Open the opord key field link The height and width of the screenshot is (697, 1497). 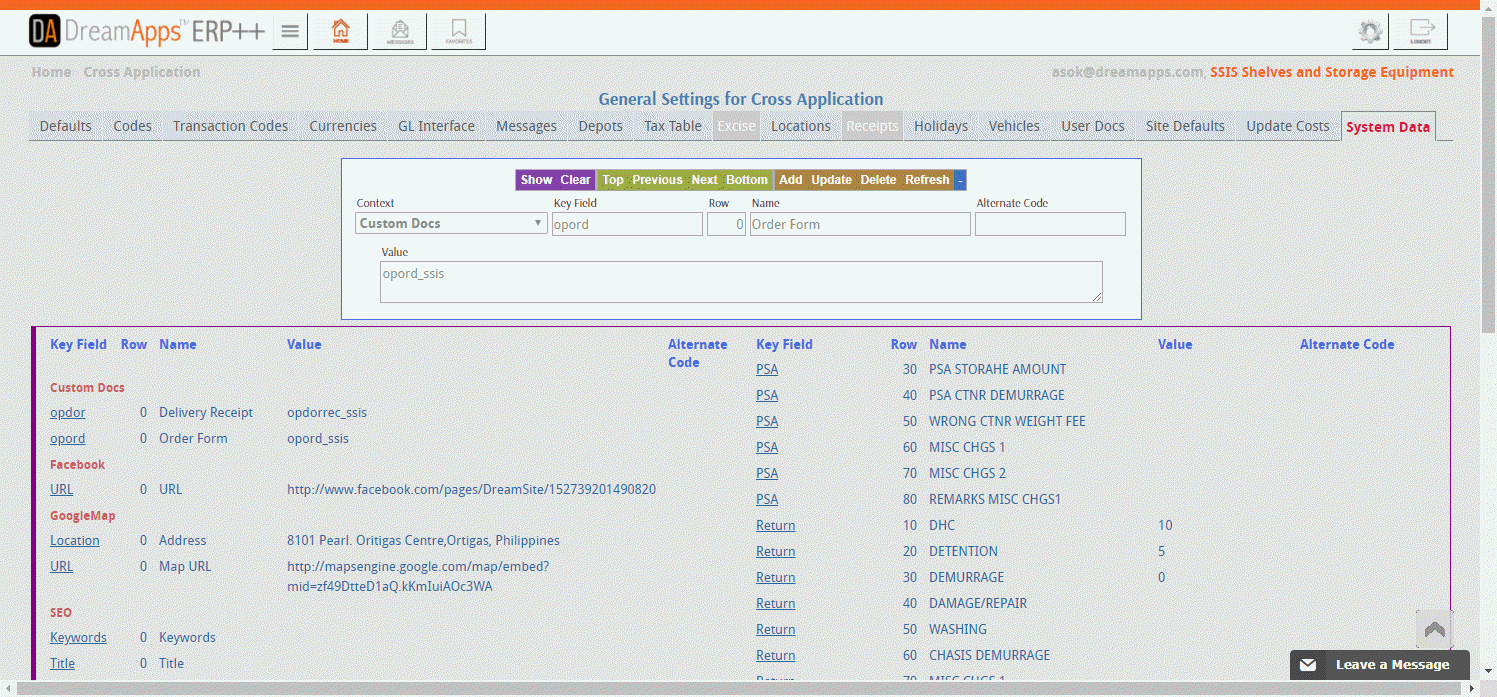(x=68, y=439)
